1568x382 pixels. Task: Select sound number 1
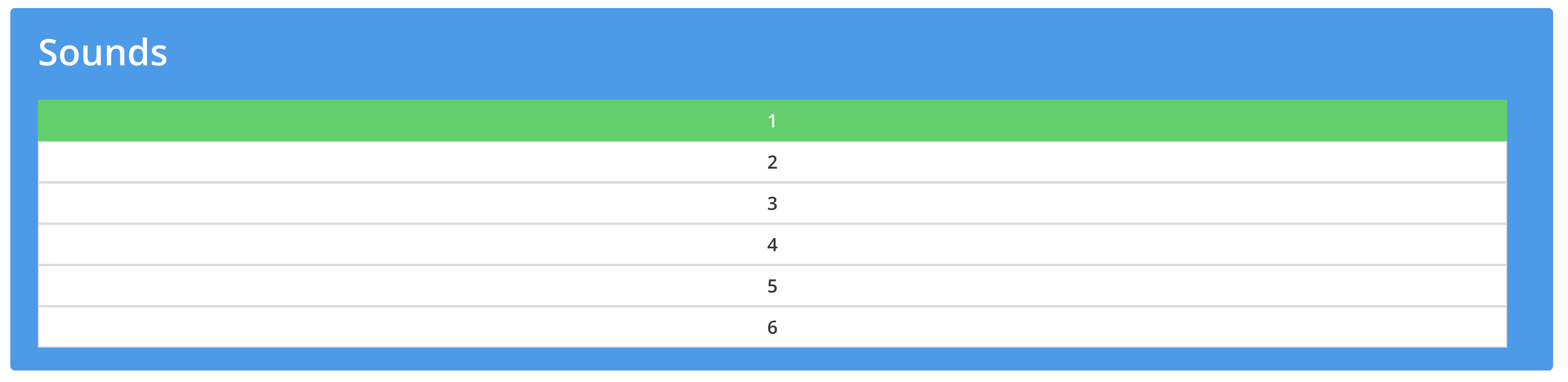coord(772,121)
